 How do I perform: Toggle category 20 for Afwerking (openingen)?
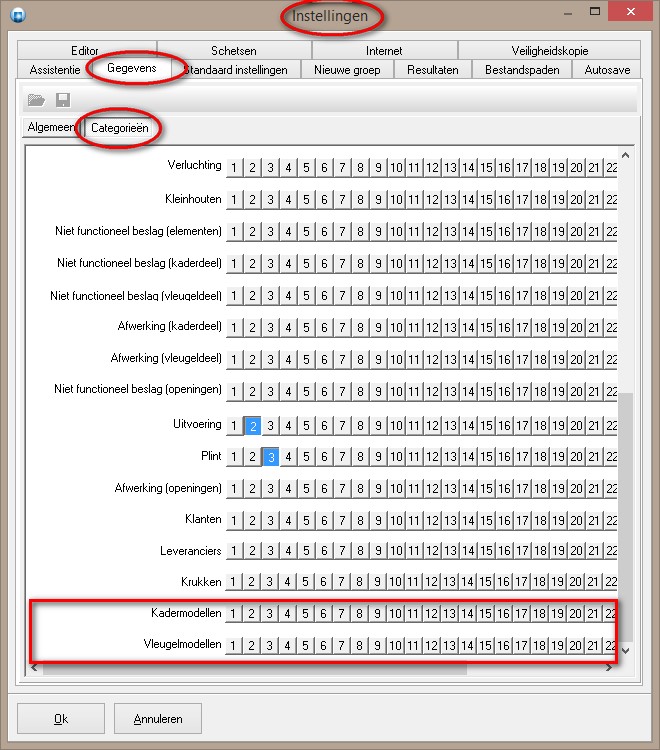(x=576, y=488)
